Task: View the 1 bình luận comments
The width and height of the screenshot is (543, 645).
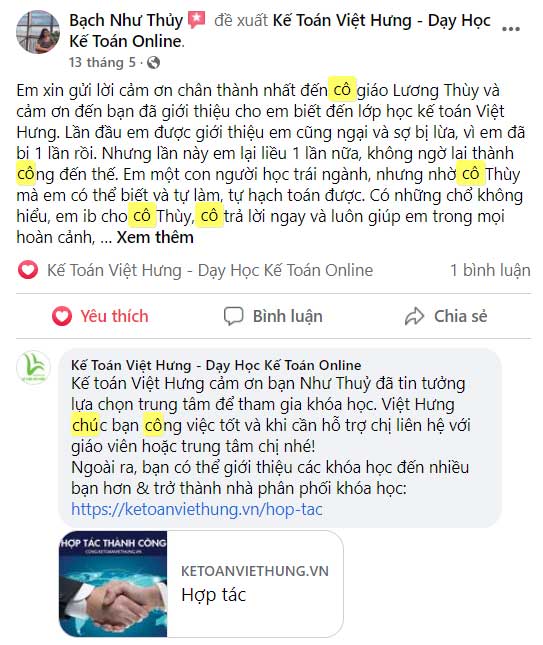Action: tap(490, 270)
